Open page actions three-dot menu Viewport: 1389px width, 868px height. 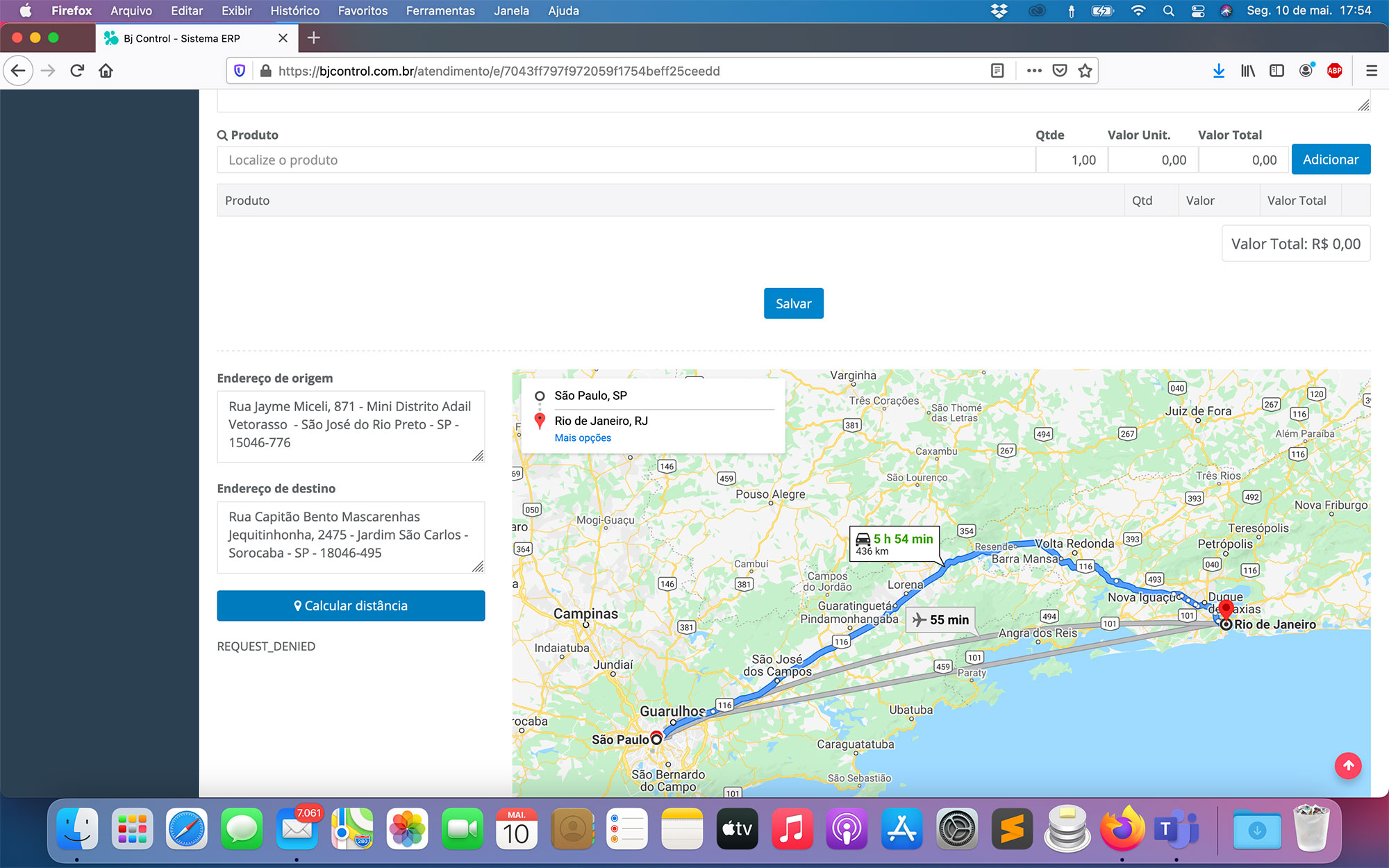point(1034,71)
